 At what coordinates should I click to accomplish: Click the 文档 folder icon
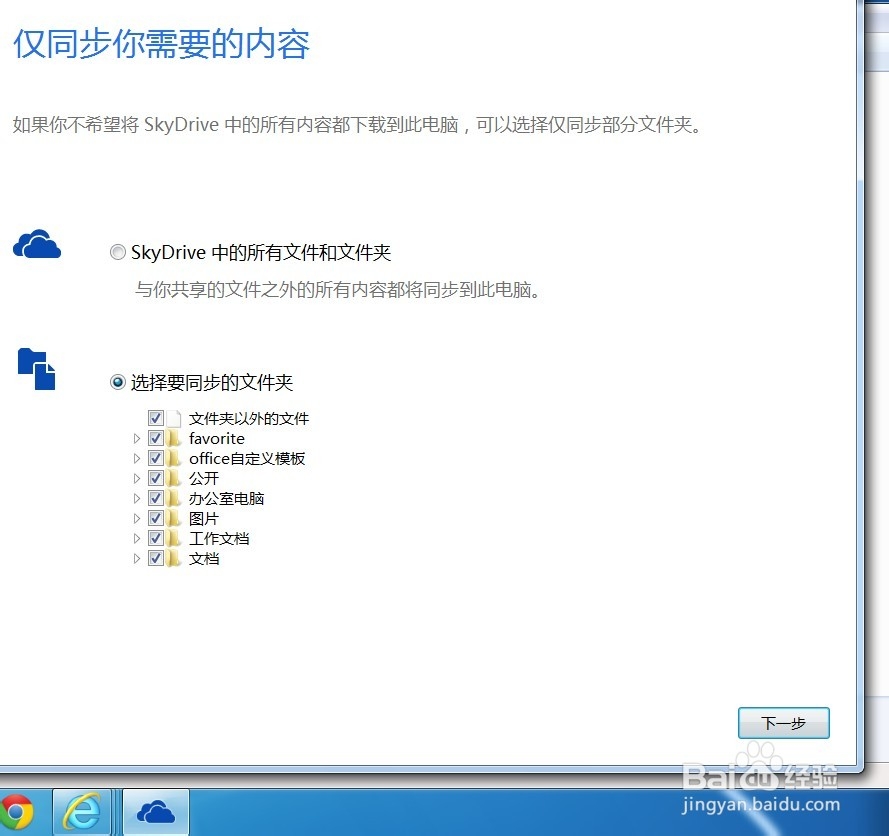[x=174, y=558]
